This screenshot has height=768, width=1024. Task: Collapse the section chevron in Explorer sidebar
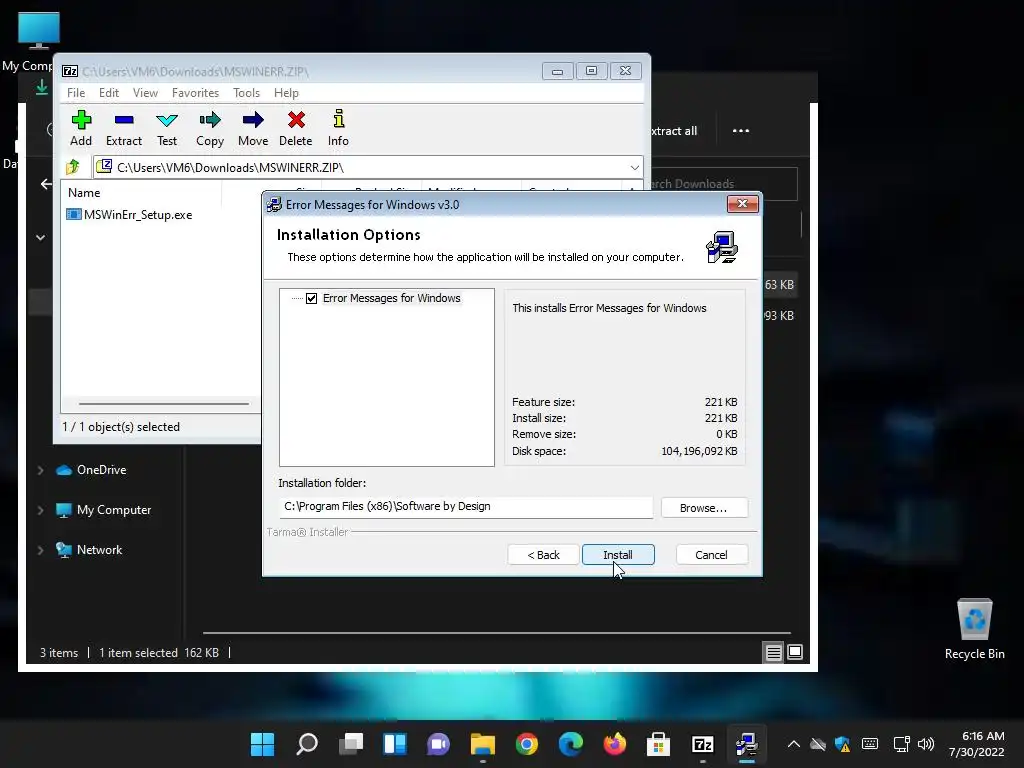coord(40,238)
